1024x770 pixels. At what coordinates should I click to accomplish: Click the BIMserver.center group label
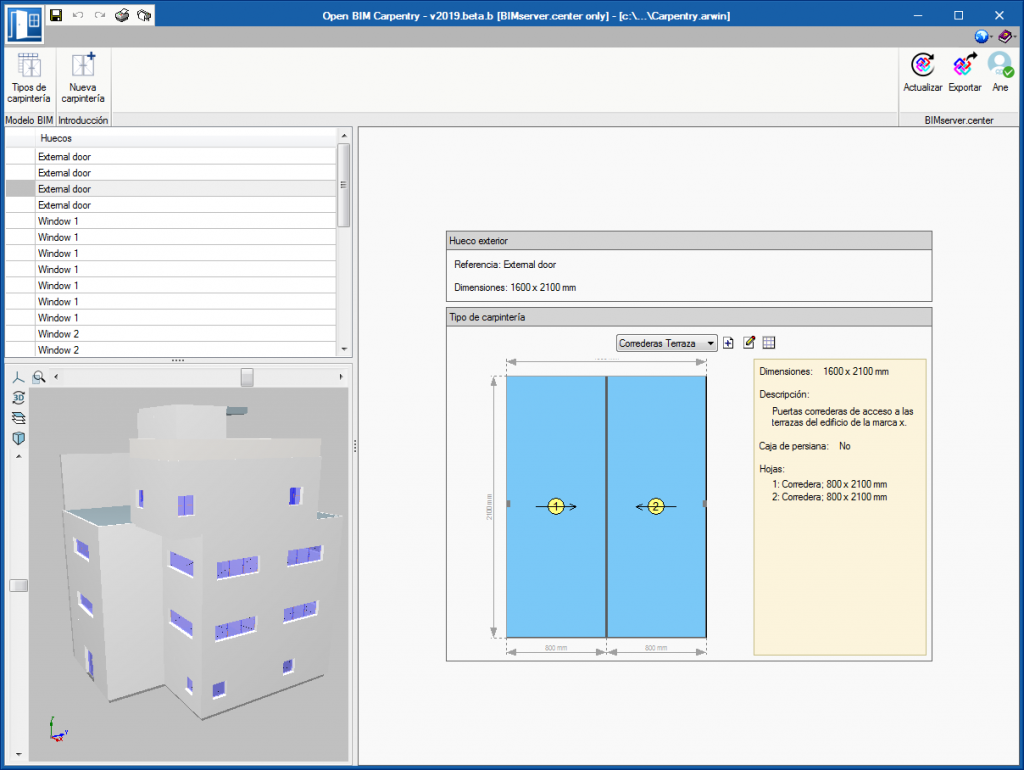[959, 120]
